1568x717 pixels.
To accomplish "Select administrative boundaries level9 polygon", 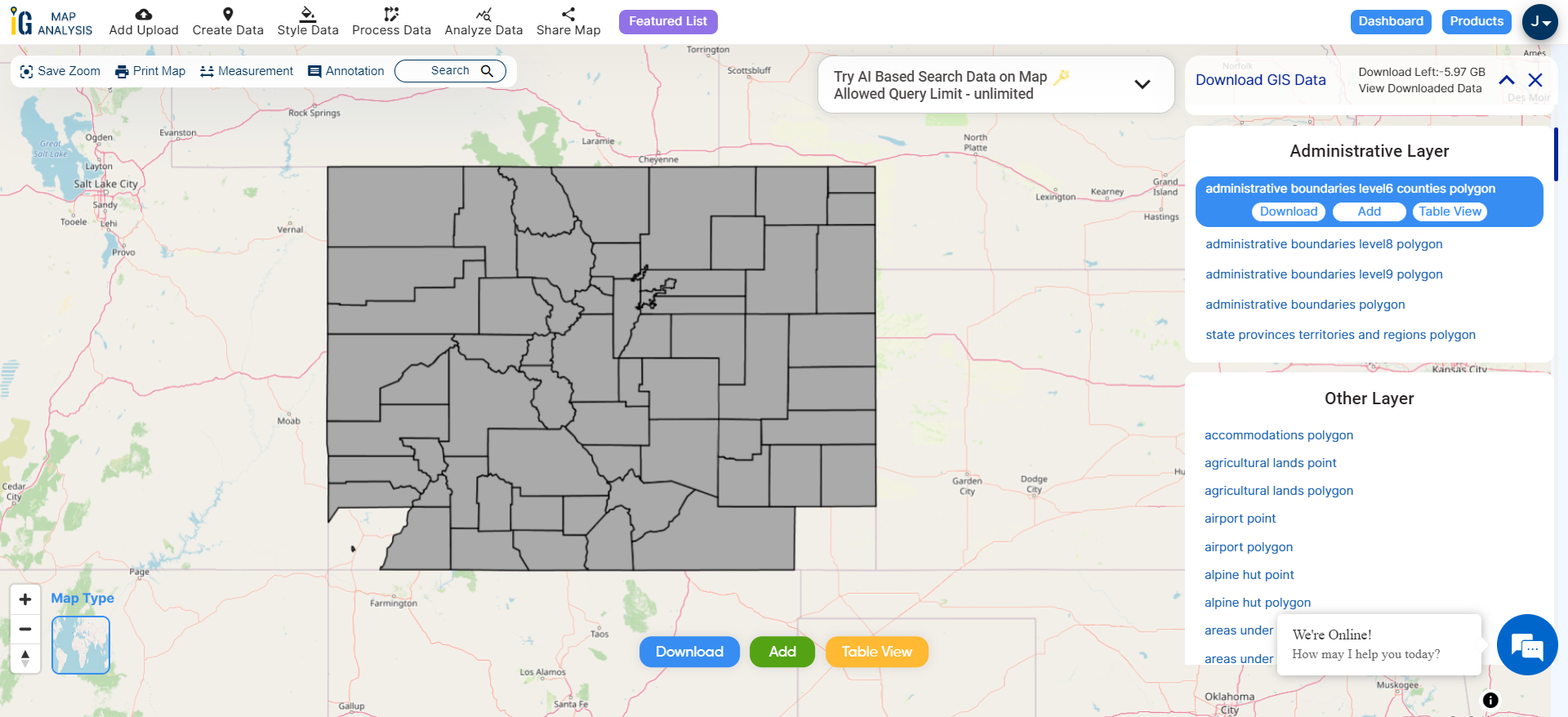I will point(1324,274).
